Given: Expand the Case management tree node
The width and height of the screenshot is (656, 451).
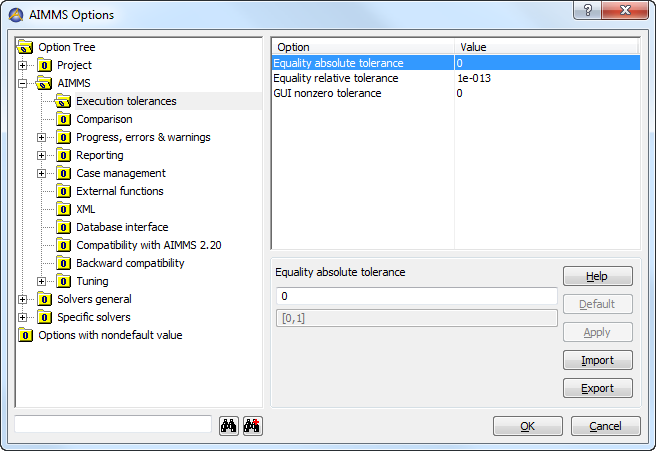Looking at the screenshot, I should [x=41, y=173].
